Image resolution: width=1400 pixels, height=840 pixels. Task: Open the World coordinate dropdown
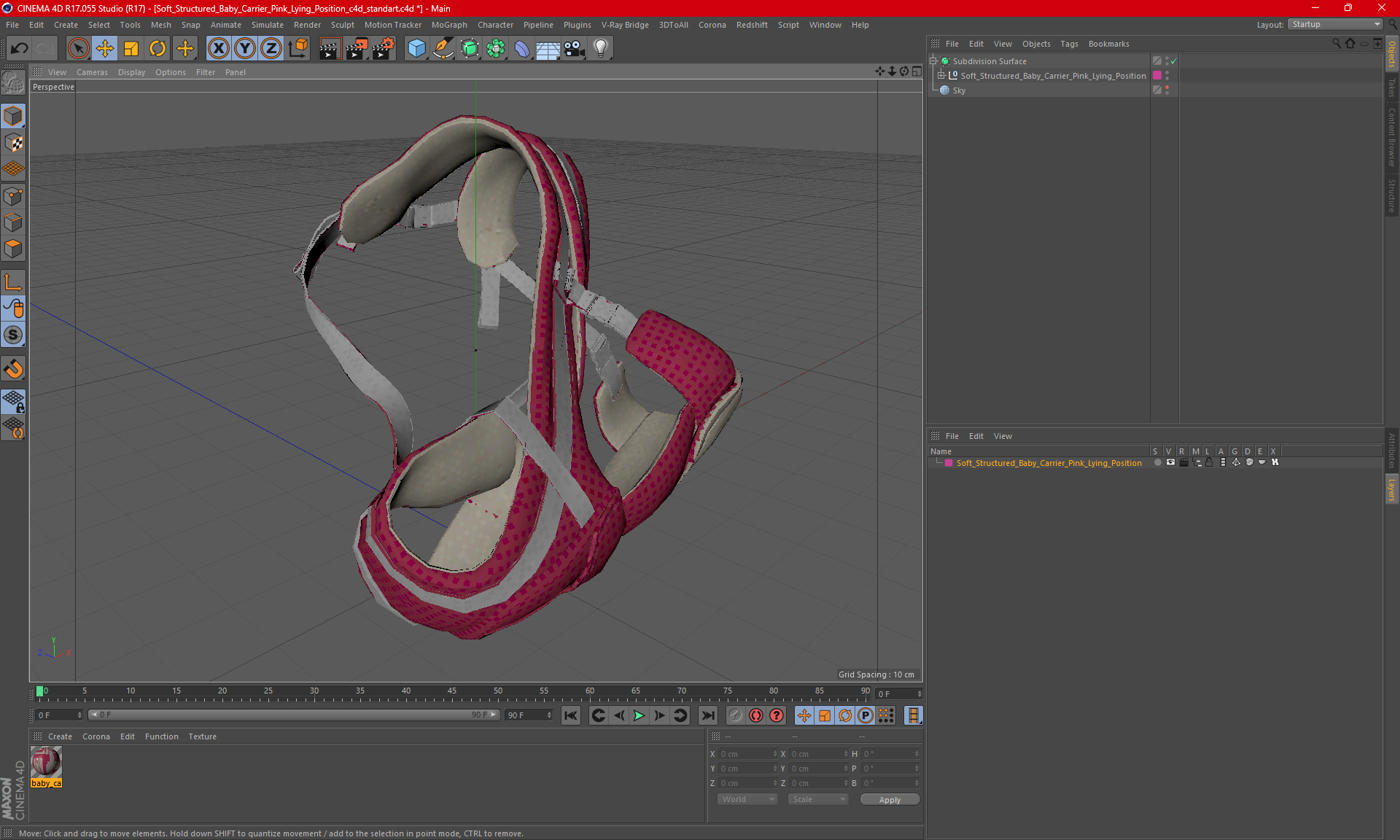coord(748,799)
